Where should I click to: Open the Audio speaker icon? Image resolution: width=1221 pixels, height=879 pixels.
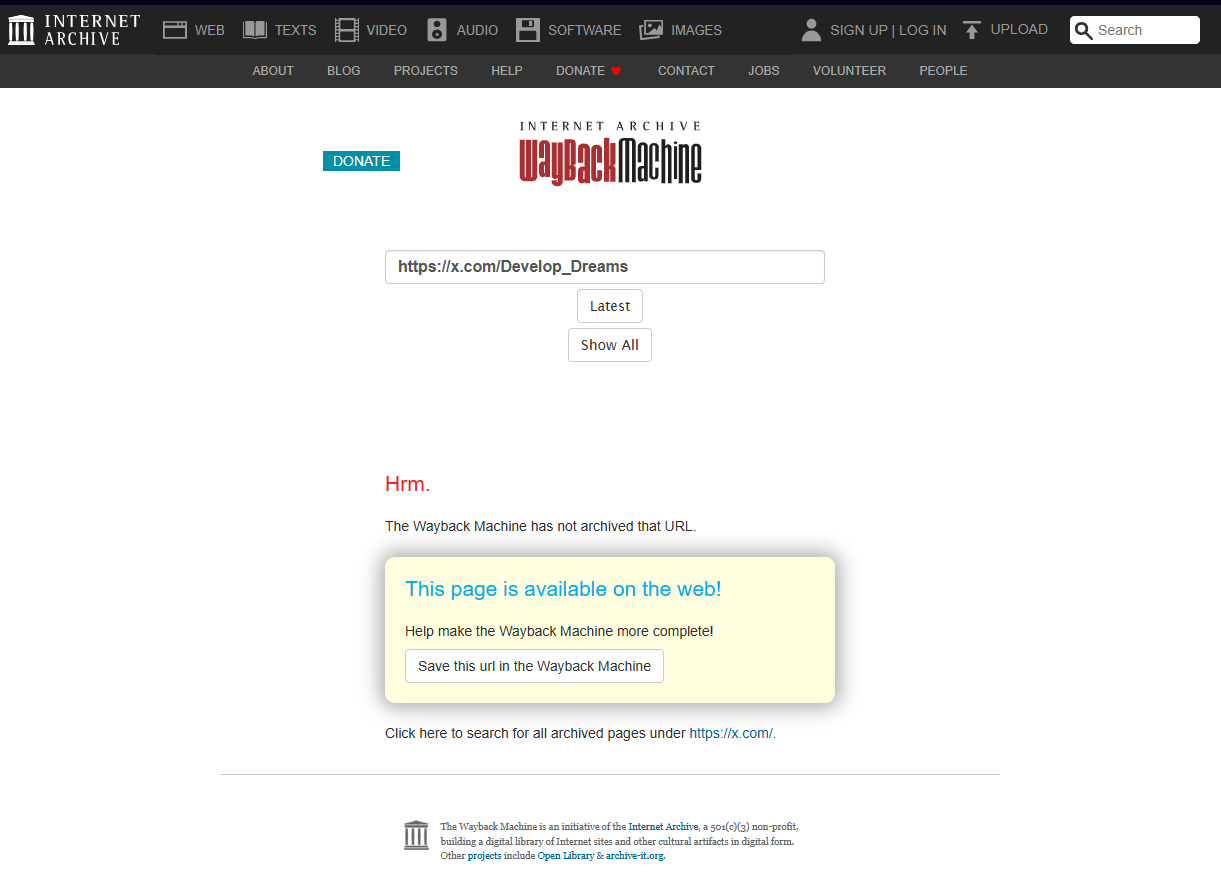point(437,30)
